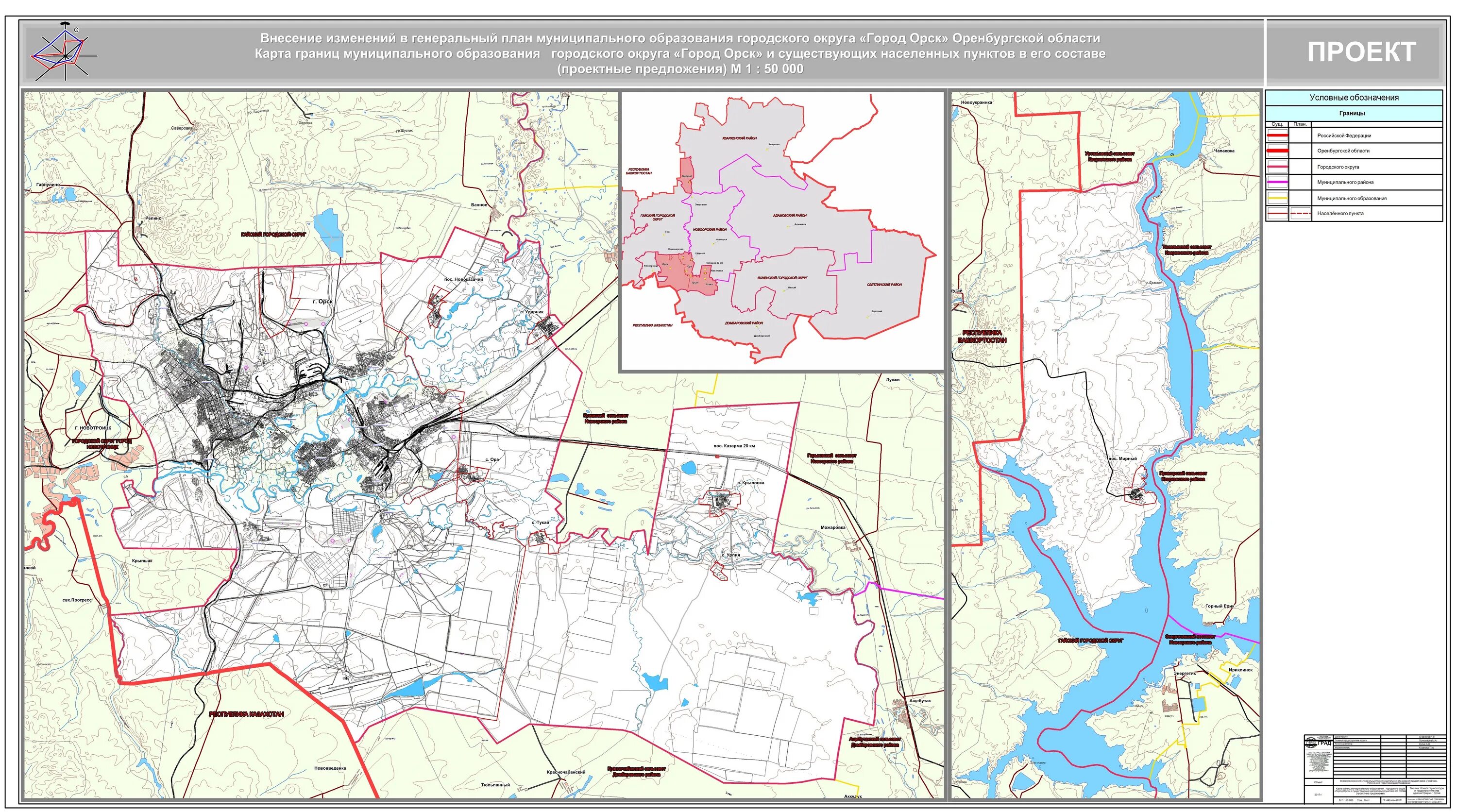Click the План. column header in legend
Screen dimensions: 1457x812
pos(1300,124)
